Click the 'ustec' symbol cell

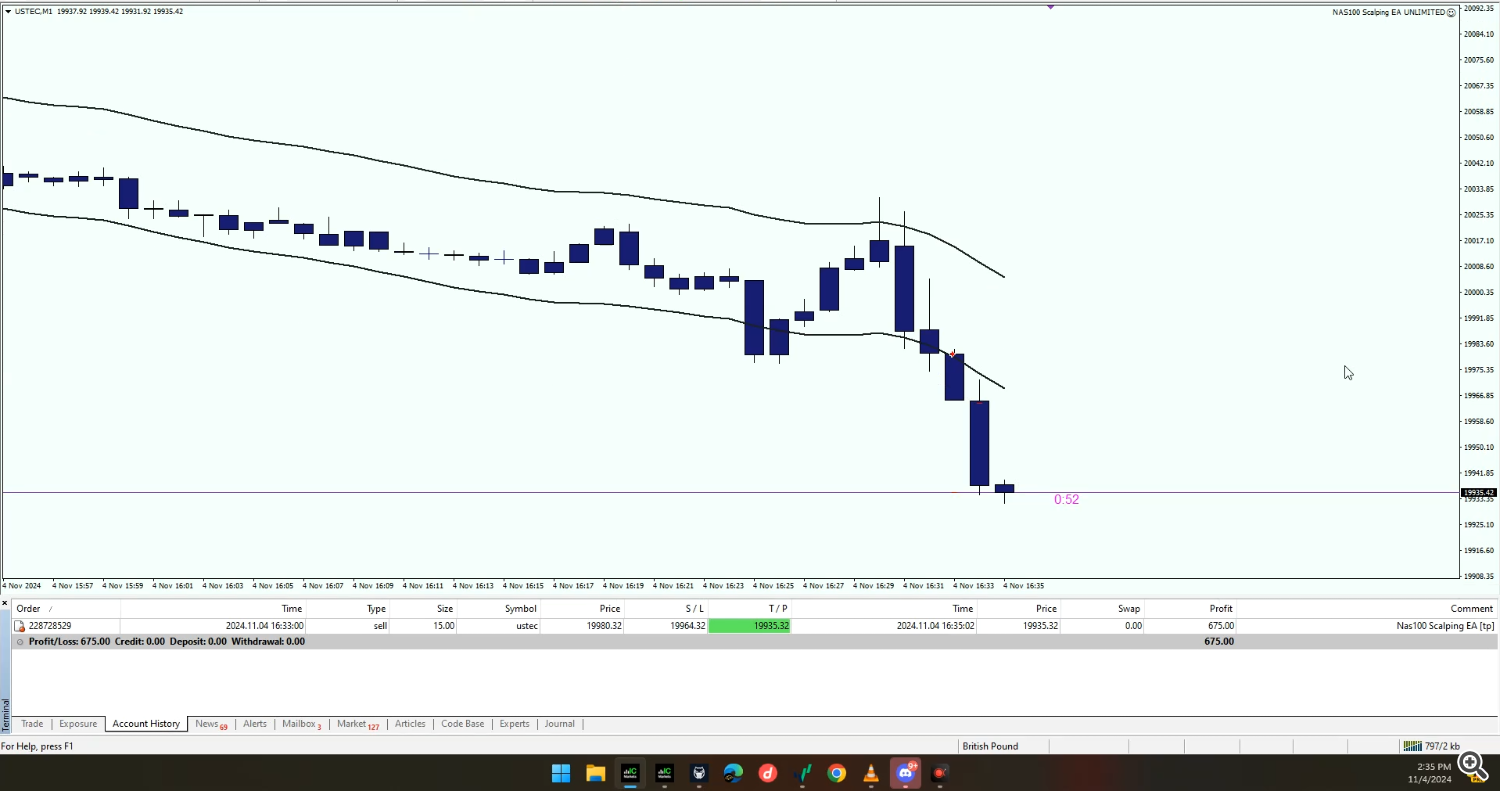(x=527, y=626)
